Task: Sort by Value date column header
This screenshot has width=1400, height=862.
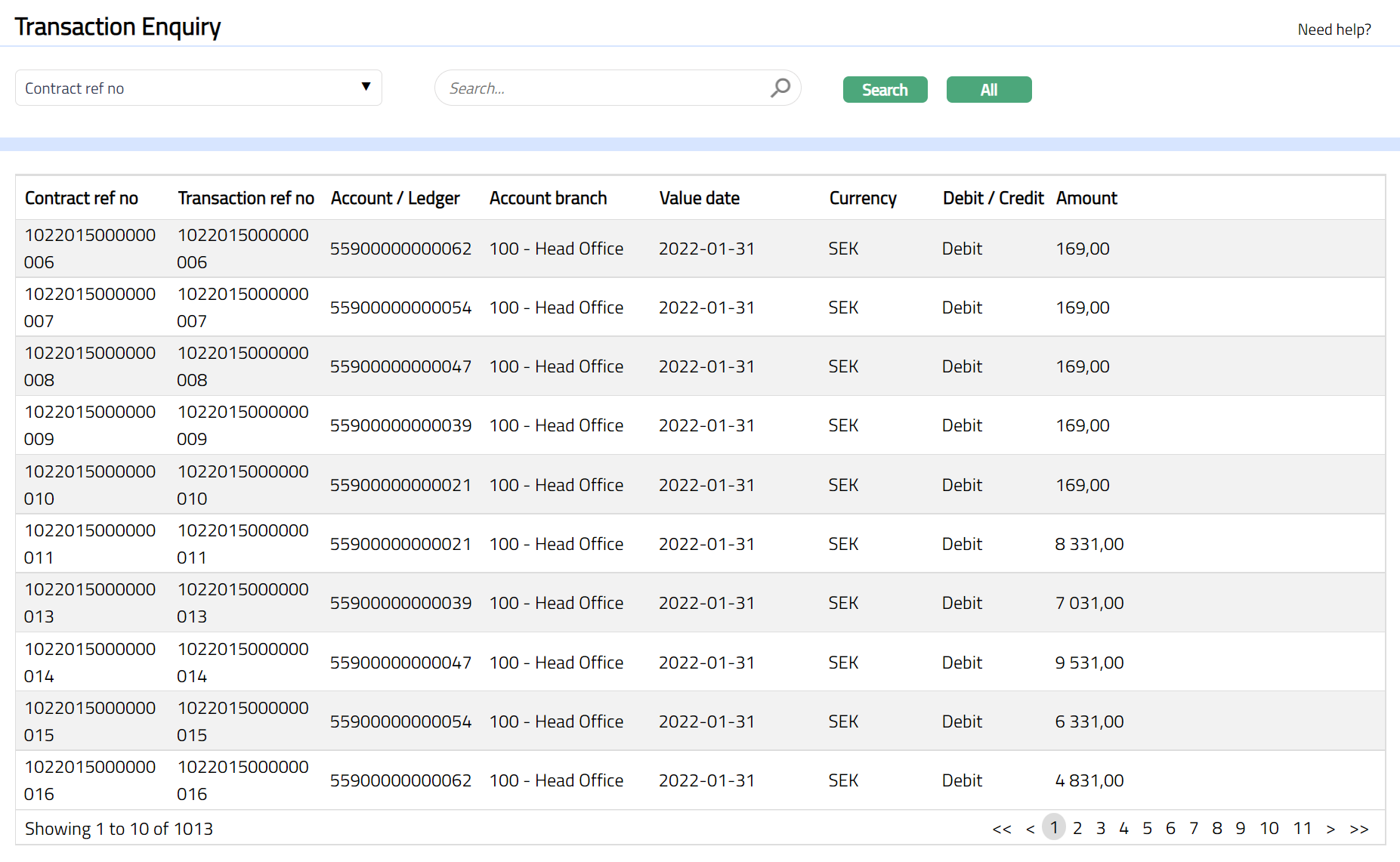Action: point(699,198)
